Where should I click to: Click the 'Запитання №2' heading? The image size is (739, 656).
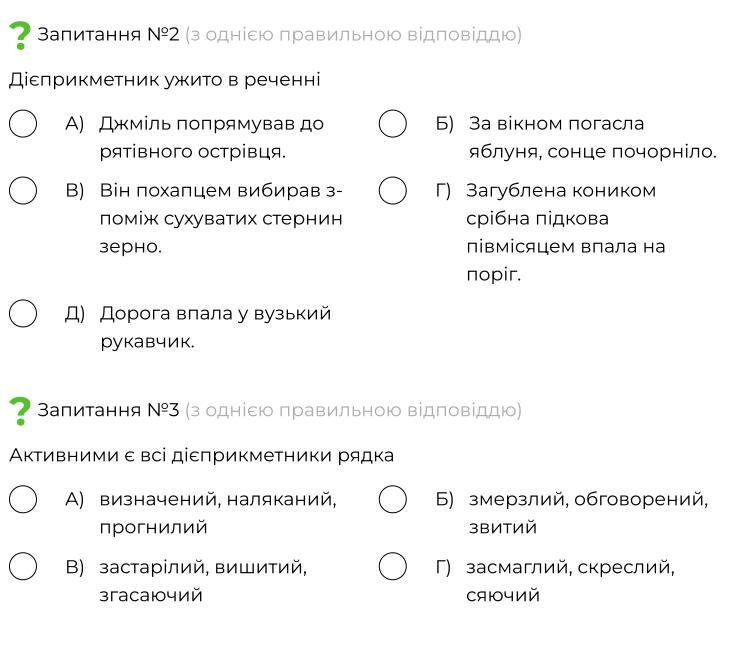point(108,34)
